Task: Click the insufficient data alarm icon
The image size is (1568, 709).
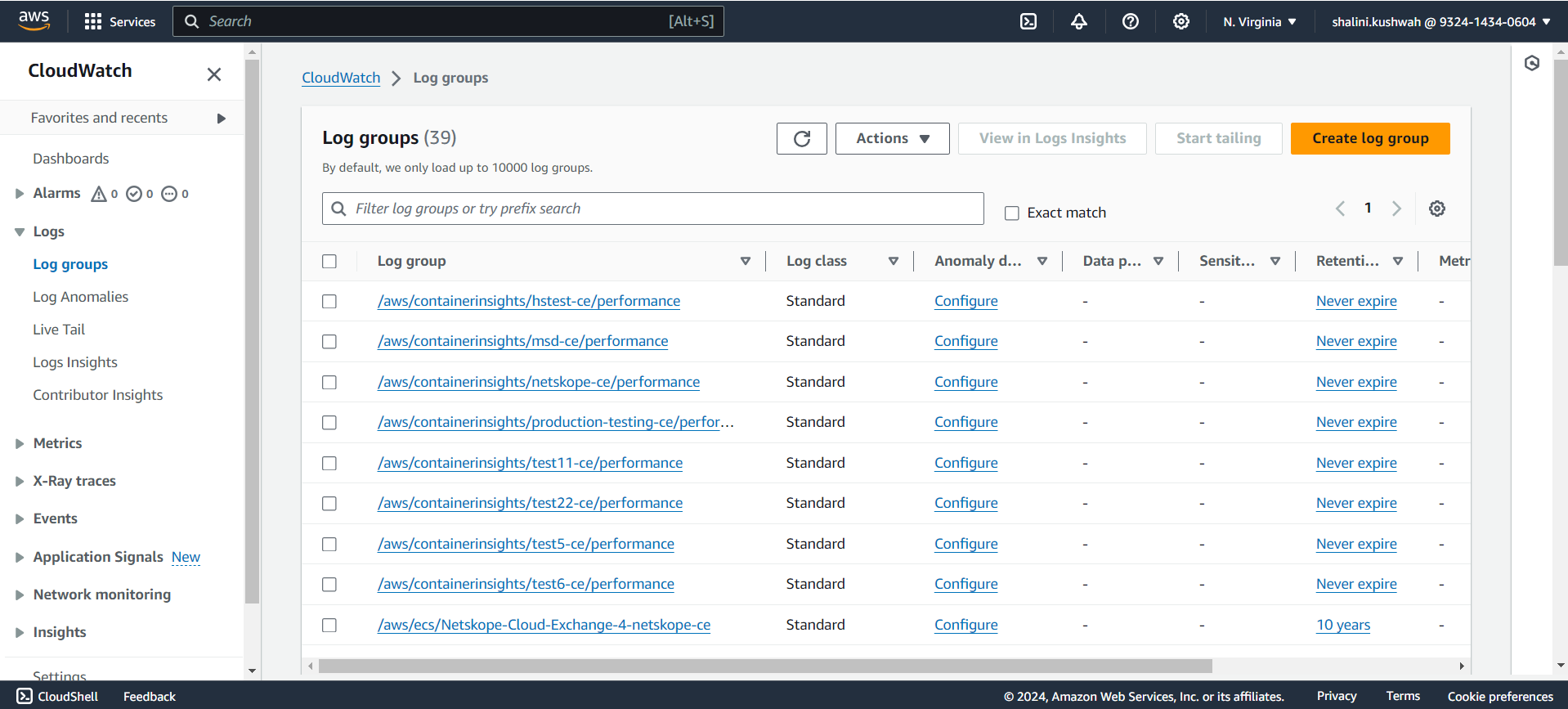Action: [169, 194]
